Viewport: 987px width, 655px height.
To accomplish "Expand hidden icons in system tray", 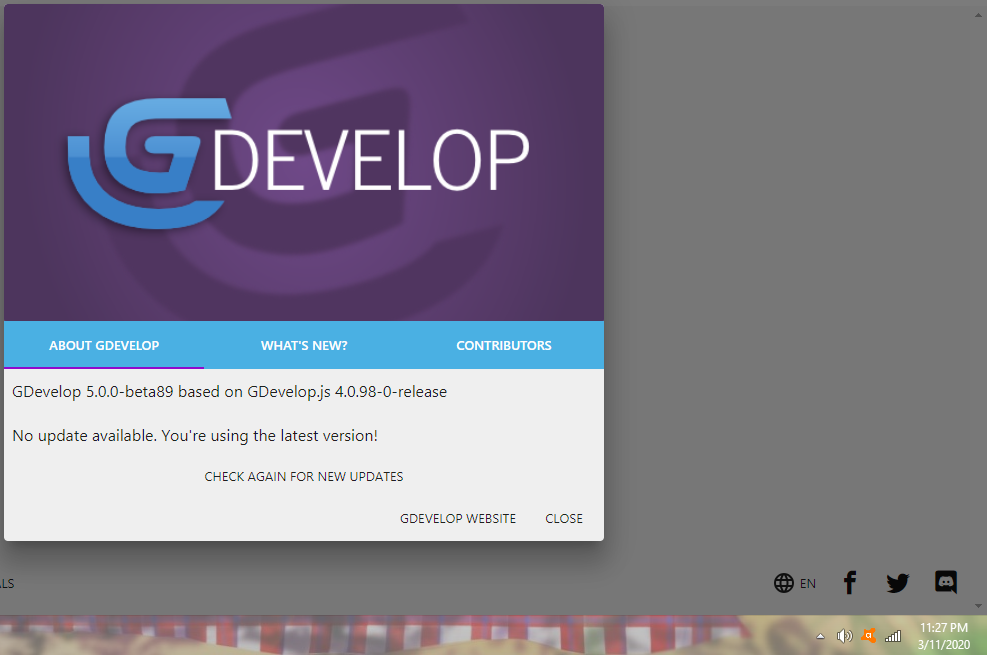I will click(x=820, y=636).
